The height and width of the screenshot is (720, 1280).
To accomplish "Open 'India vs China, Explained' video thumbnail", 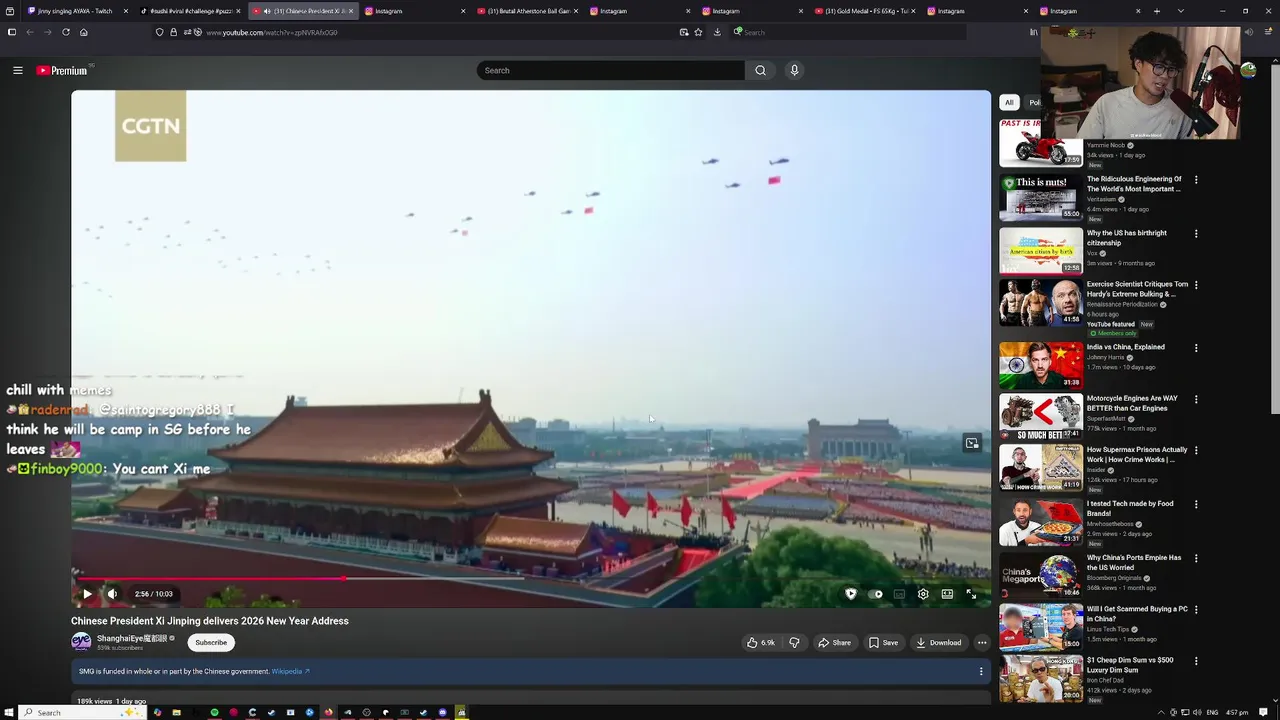I will pyautogui.click(x=1041, y=365).
